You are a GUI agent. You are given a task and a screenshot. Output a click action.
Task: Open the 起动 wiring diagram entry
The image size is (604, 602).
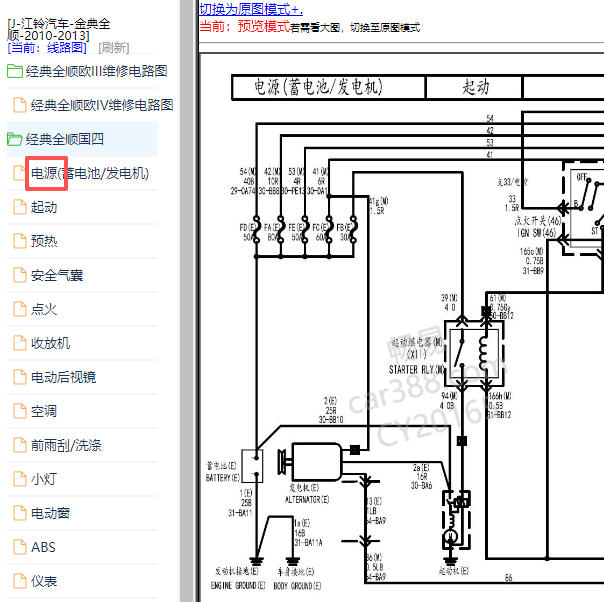44,207
